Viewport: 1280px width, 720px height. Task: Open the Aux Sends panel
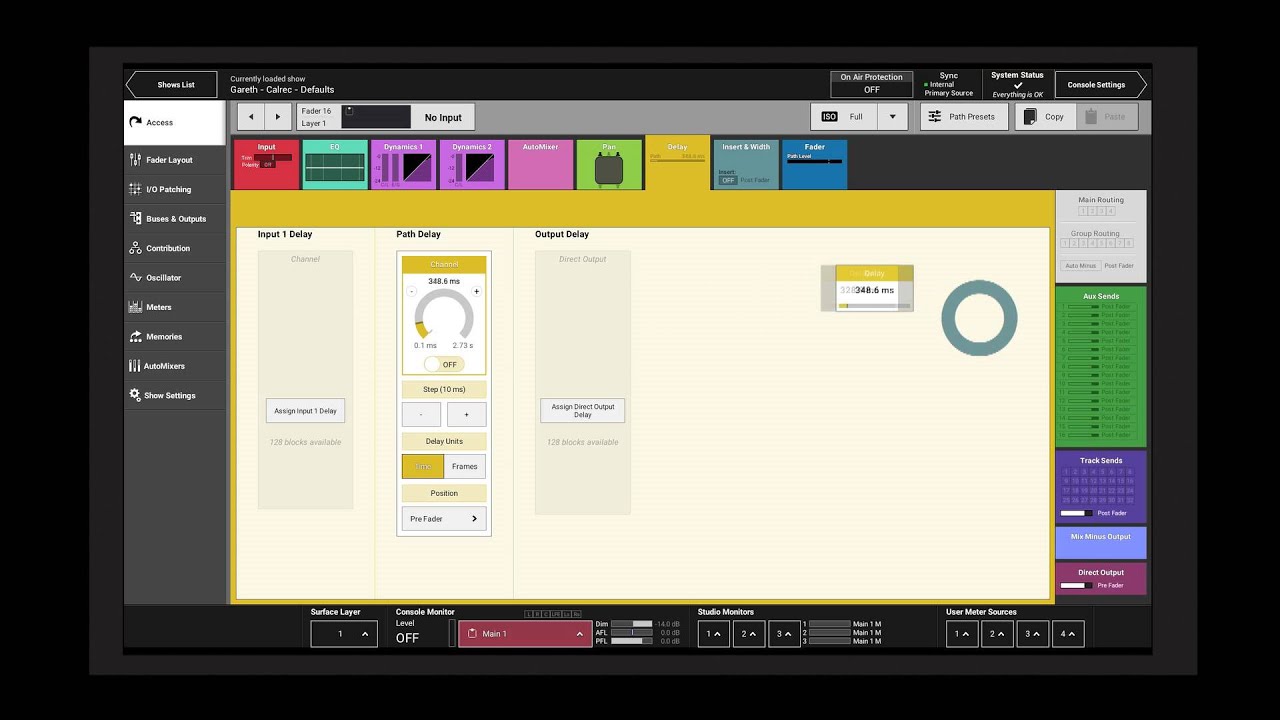[x=1101, y=366]
